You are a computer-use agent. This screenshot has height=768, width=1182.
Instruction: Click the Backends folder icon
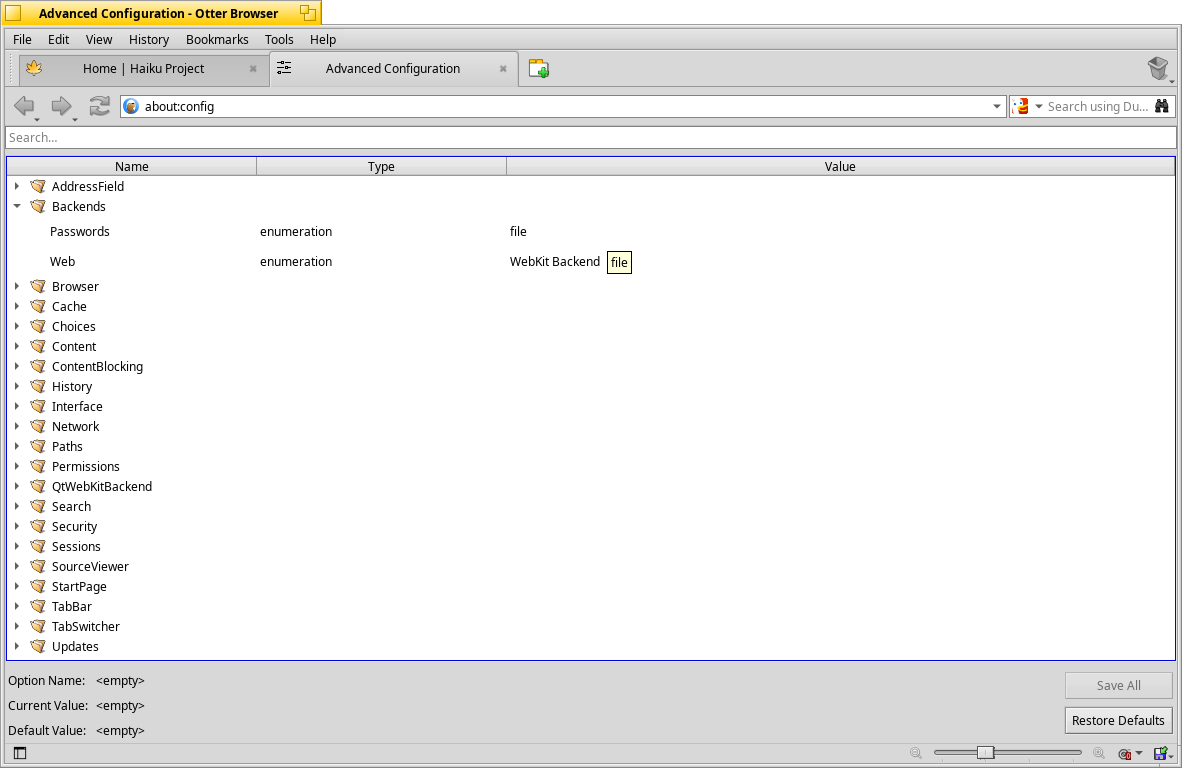pyautogui.click(x=38, y=206)
